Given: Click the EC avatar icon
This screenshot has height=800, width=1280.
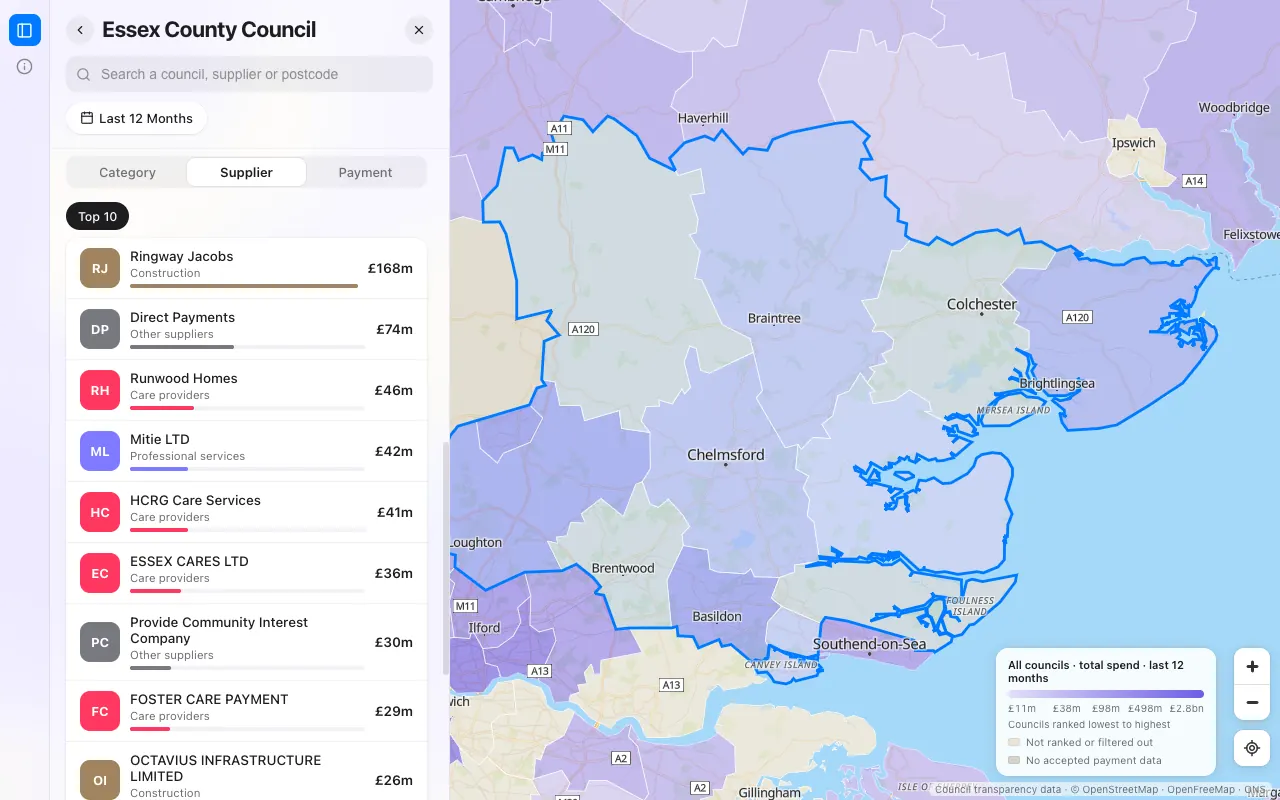Looking at the screenshot, I should point(100,573).
